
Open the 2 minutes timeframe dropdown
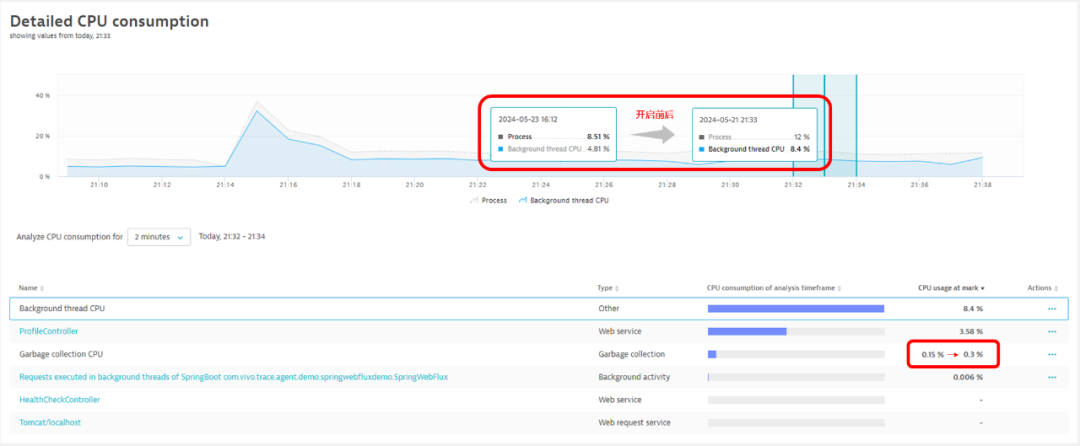click(158, 237)
